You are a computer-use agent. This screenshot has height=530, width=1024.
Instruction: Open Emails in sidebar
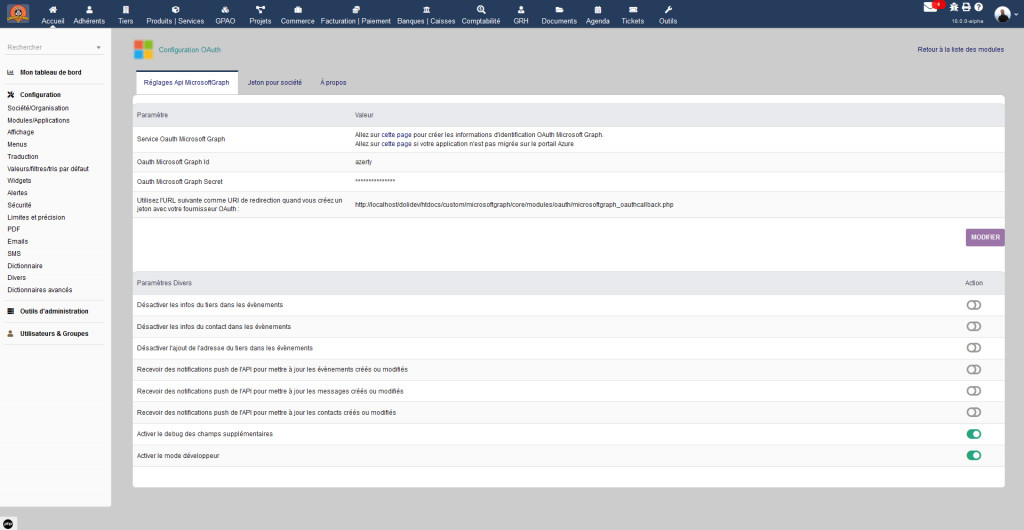18,242
